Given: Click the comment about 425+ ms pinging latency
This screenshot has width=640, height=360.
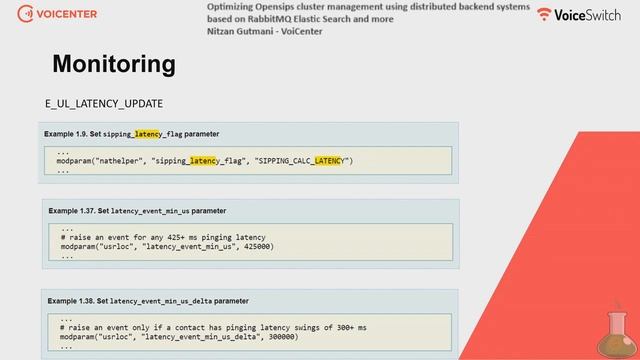Looking at the screenshot, I should (163, 237).
